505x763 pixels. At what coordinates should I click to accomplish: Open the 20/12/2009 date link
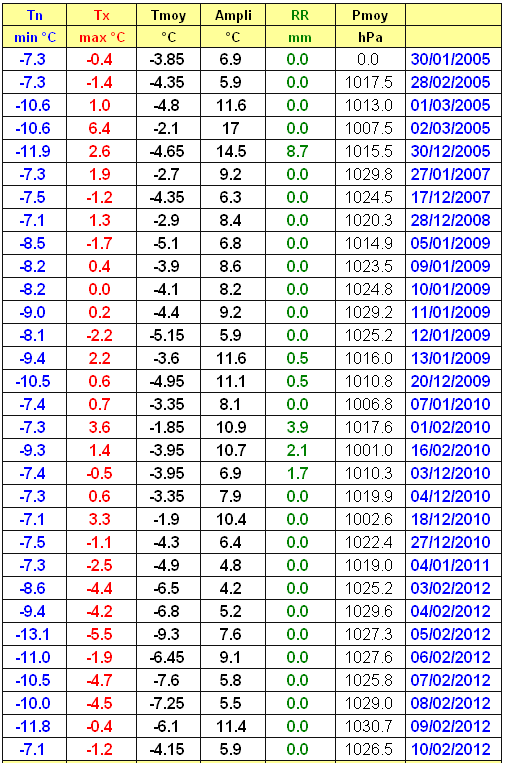coord(451,381)
